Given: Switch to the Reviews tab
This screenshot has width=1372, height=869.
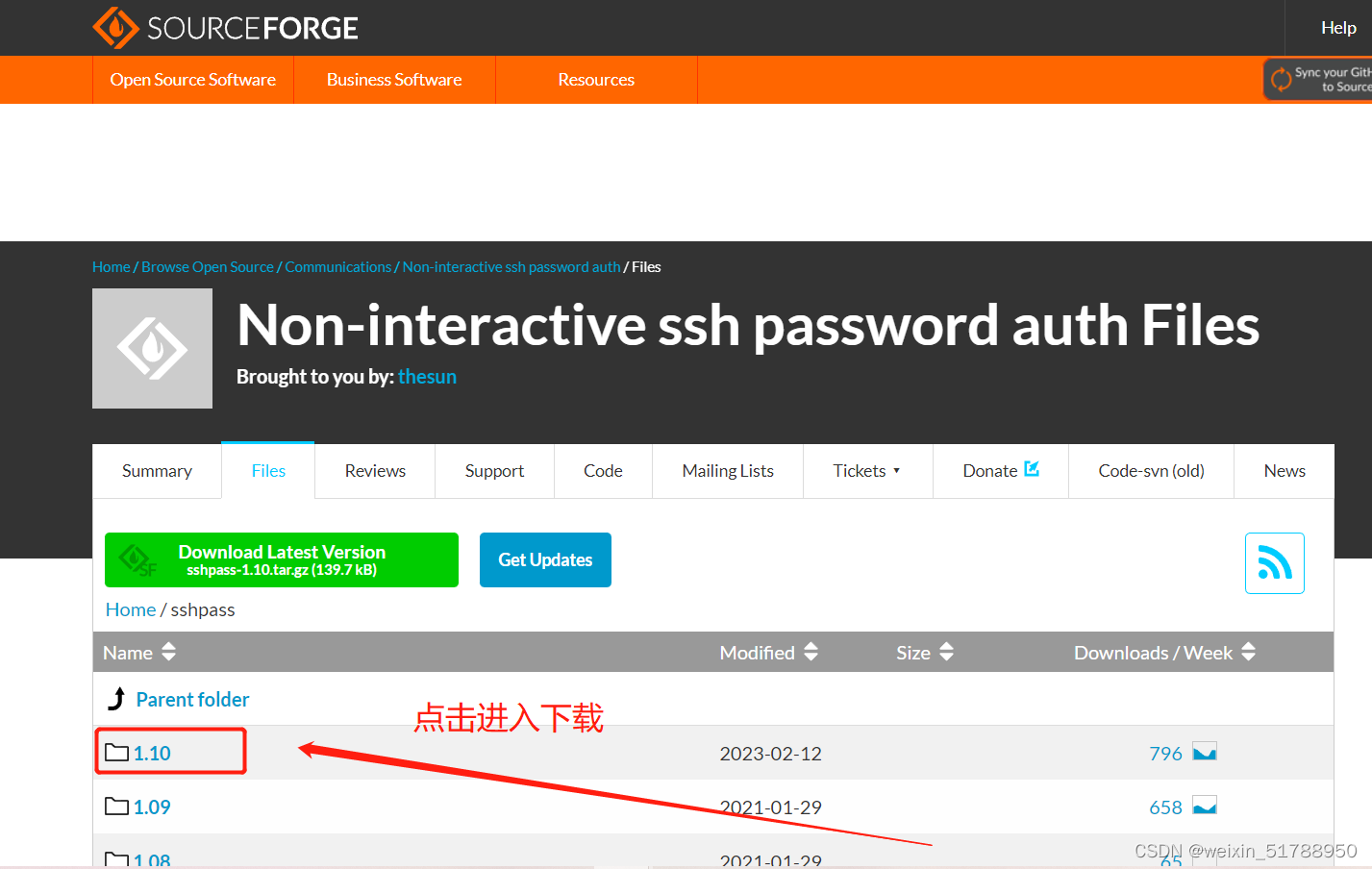Looking at the screenshot, I should click(375, 471).
